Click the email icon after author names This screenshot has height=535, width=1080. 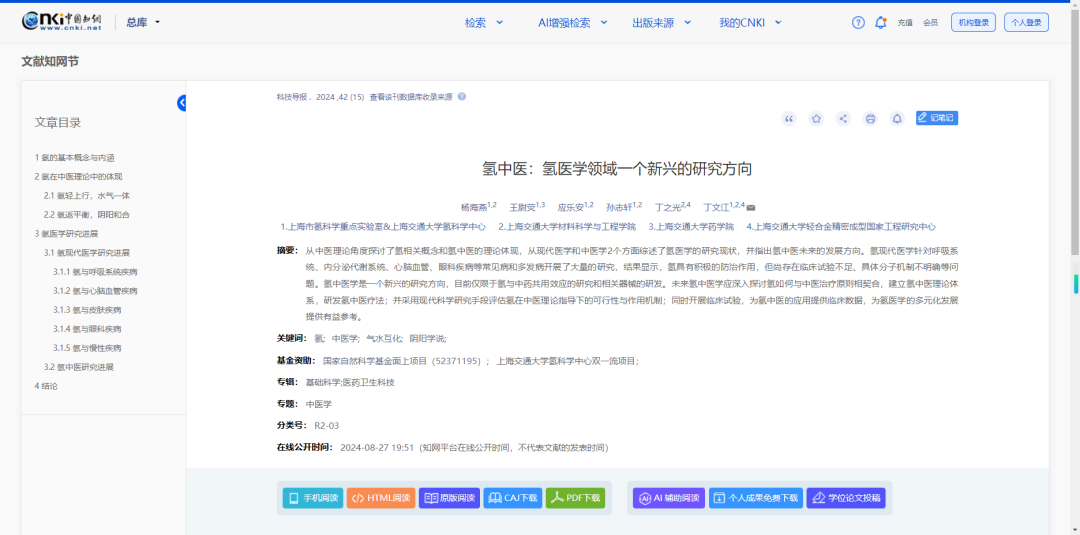[751, 208]
